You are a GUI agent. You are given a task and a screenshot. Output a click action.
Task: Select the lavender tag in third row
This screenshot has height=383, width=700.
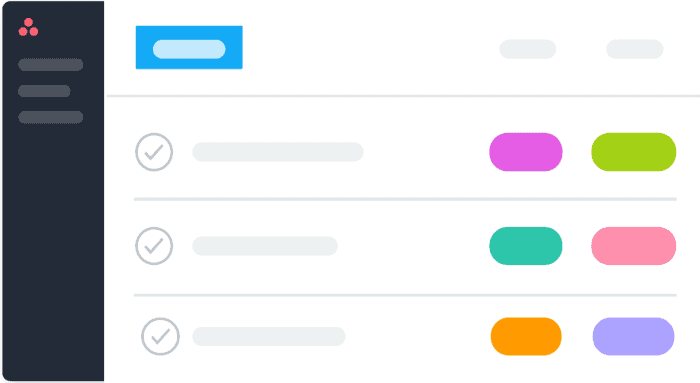[x=633, y=336]
